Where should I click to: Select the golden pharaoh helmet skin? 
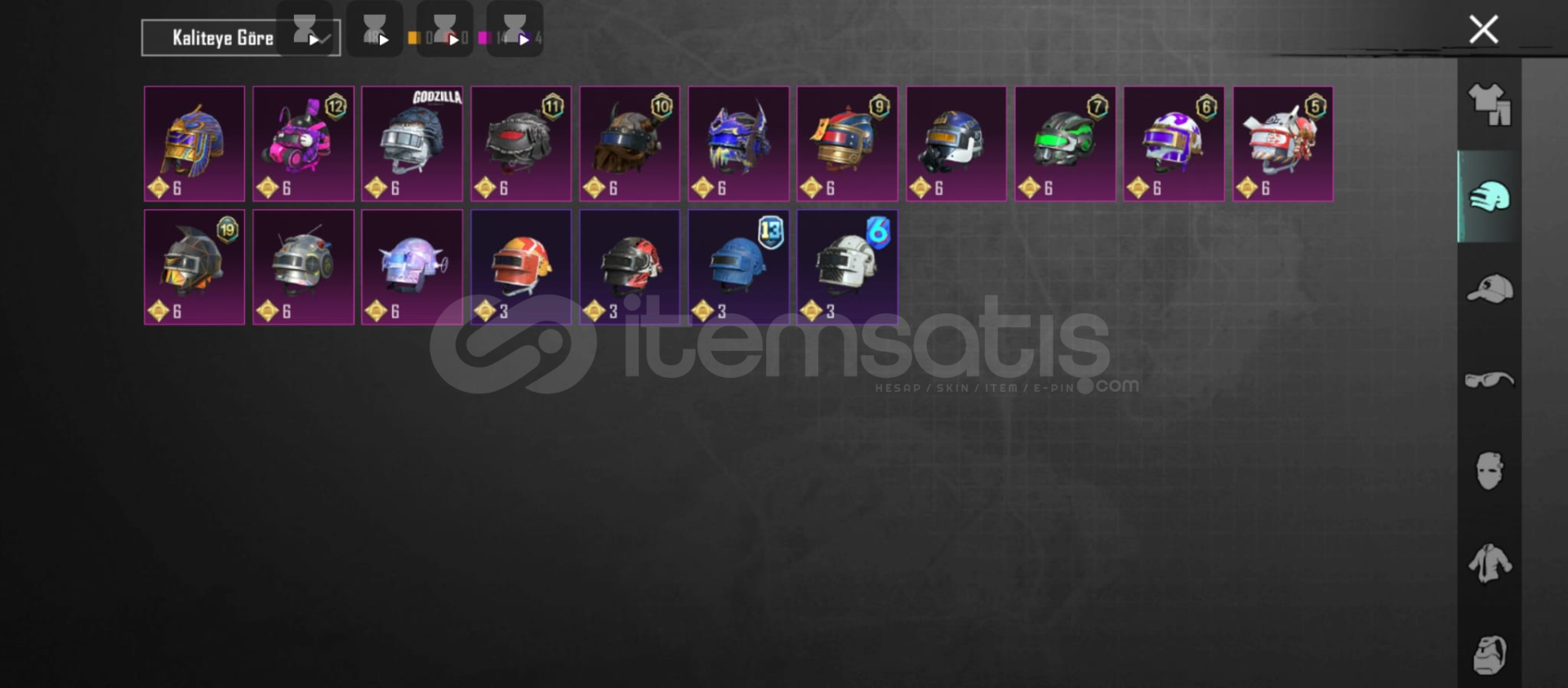coord(194,144)
